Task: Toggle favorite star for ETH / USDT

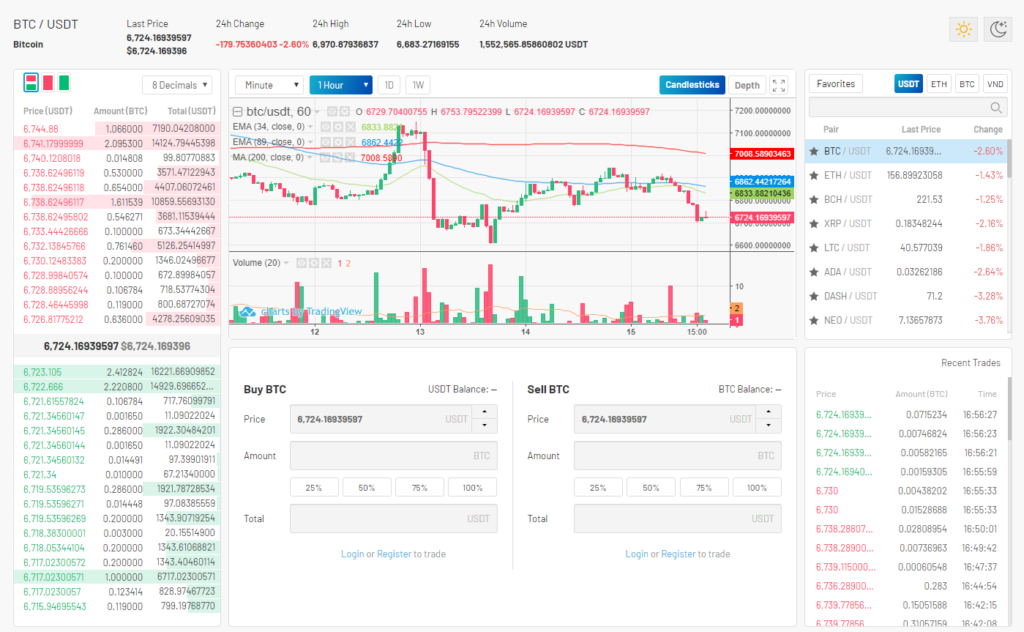Action: point(814,176)
